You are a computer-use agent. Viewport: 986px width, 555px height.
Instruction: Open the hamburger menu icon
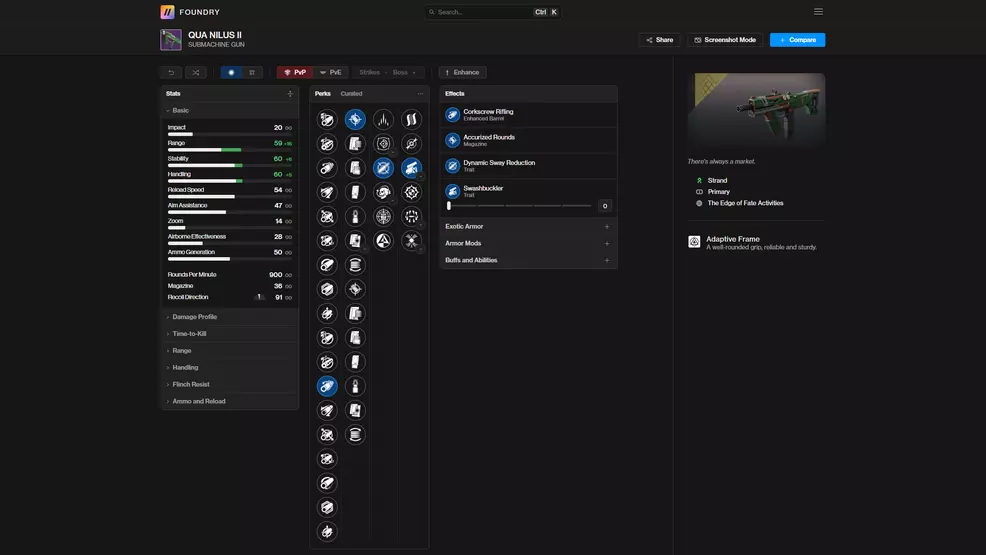point(818,12)
